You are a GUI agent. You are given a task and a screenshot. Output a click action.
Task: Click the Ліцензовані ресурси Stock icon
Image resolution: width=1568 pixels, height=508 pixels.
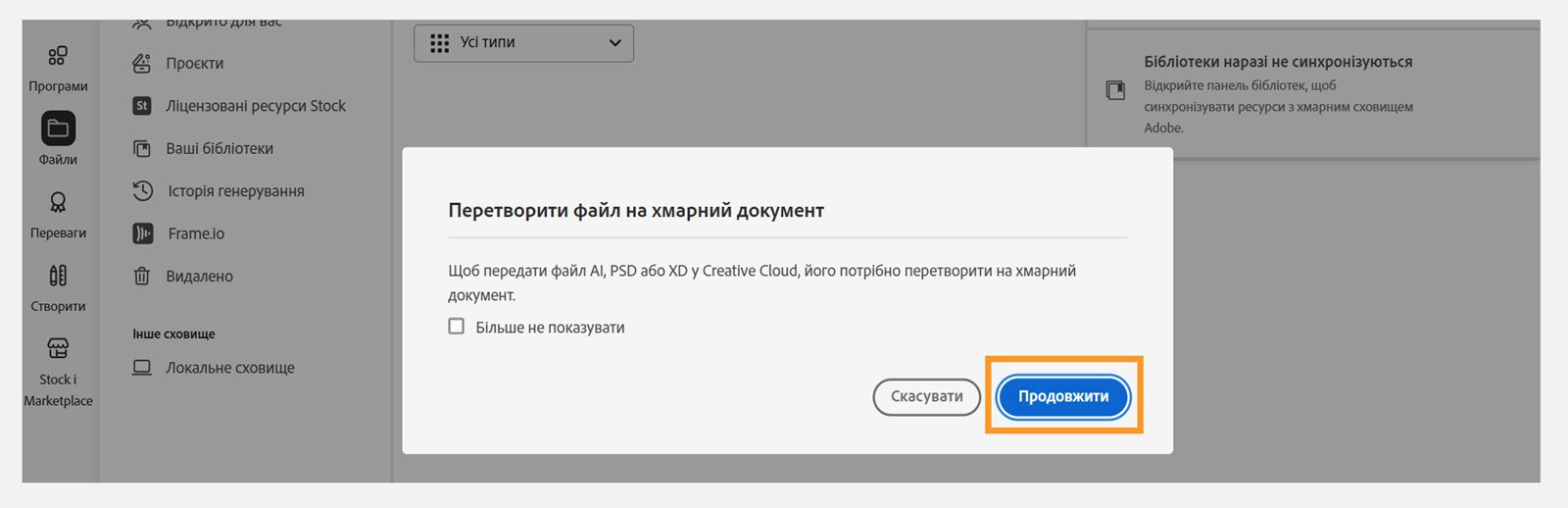(142, 106)
